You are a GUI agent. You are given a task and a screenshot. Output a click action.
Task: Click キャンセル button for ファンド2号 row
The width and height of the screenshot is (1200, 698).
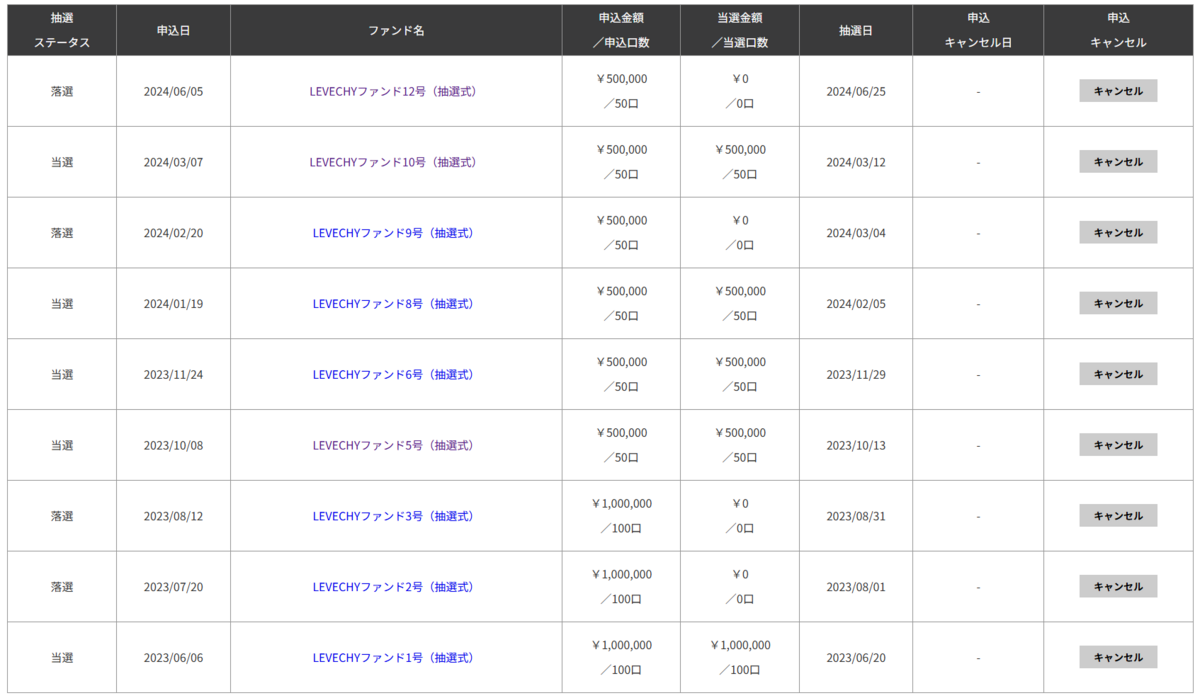pos(1118,587)
